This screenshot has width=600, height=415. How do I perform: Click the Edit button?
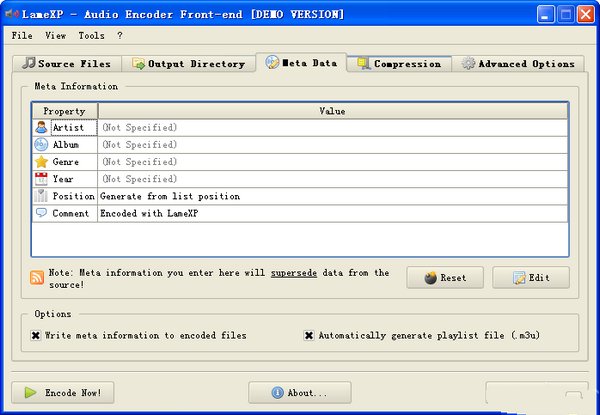531,278
